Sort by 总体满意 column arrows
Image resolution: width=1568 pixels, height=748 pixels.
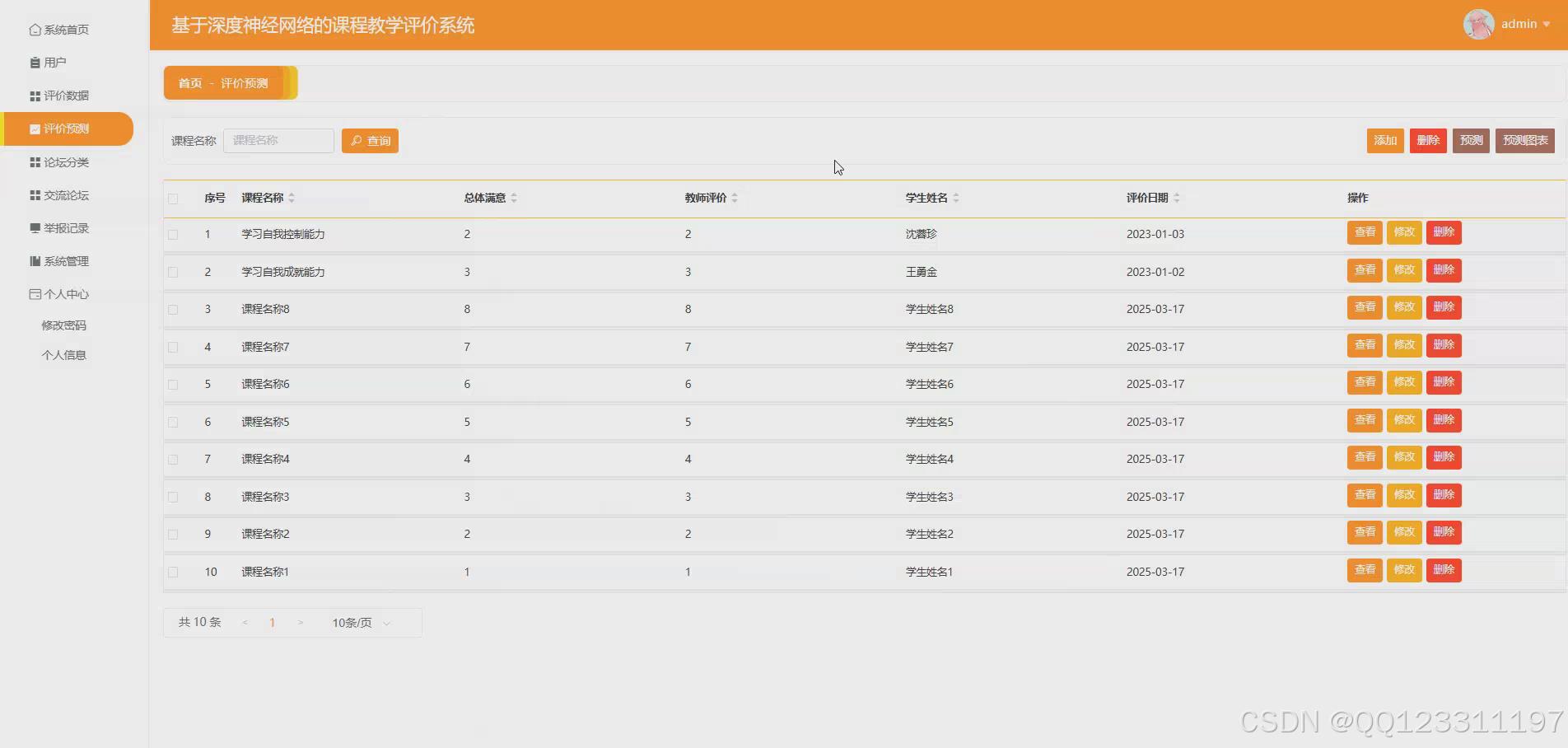point(514,198)
